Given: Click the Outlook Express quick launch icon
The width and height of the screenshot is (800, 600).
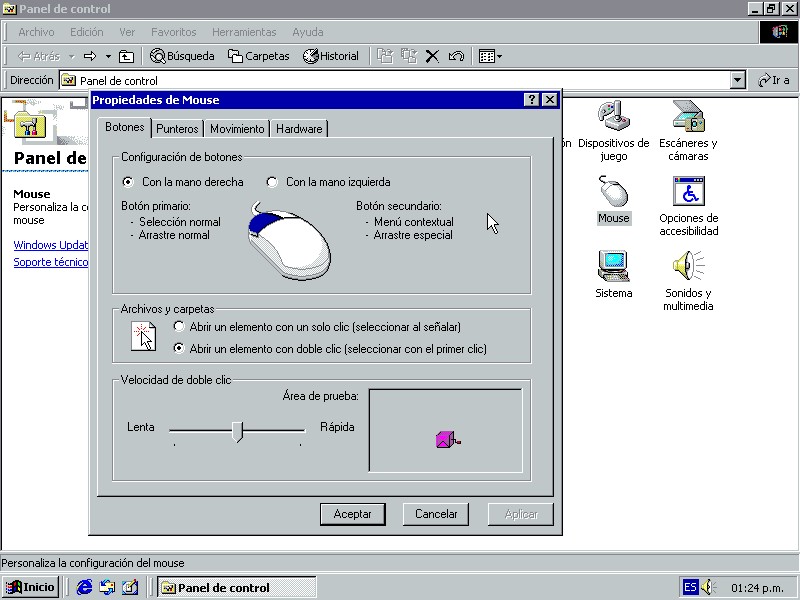Looking at the screenshot, I should 107,587.
